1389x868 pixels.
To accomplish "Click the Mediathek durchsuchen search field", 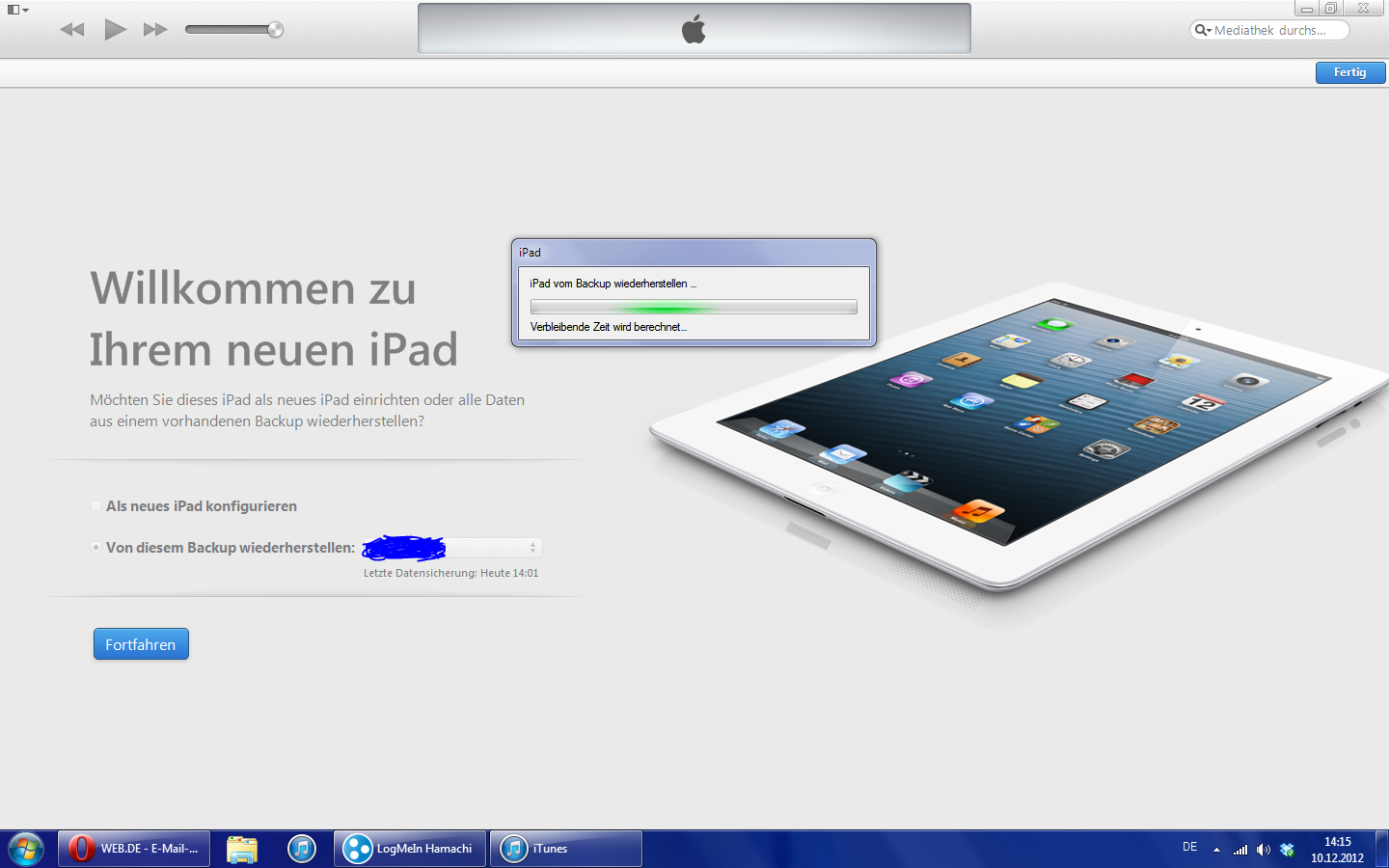I will click(x=1269, y=30).
